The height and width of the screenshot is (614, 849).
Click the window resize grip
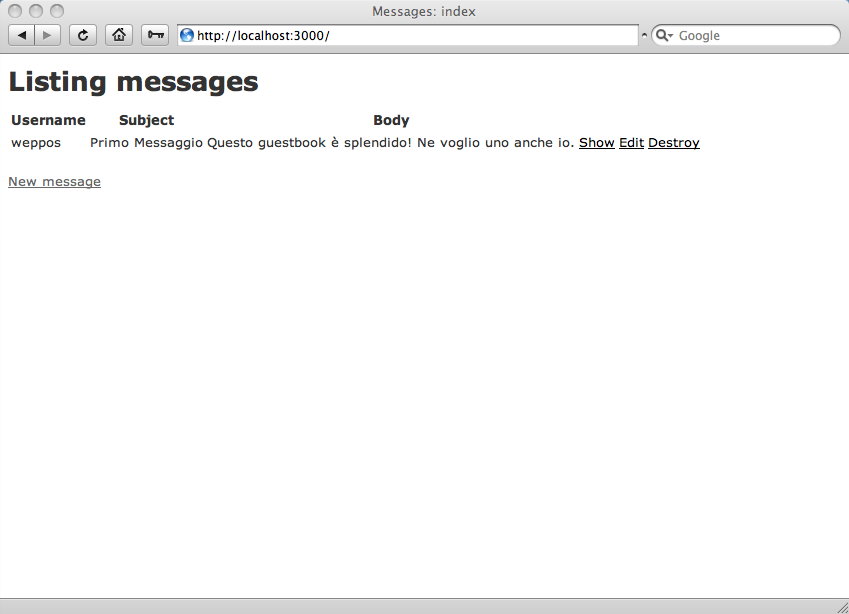[842, 607]
